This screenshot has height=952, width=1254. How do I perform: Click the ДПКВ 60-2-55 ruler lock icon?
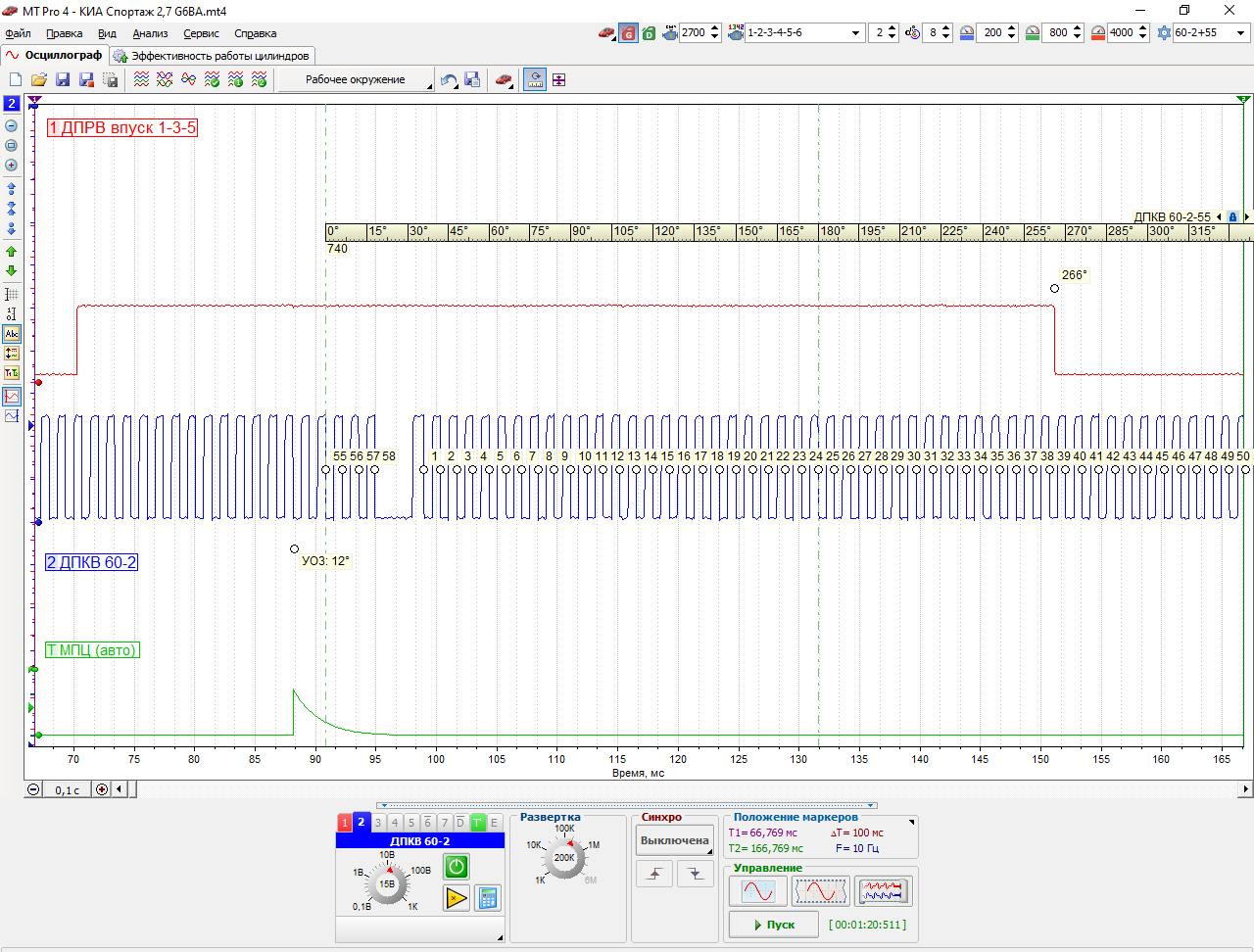1232,217
